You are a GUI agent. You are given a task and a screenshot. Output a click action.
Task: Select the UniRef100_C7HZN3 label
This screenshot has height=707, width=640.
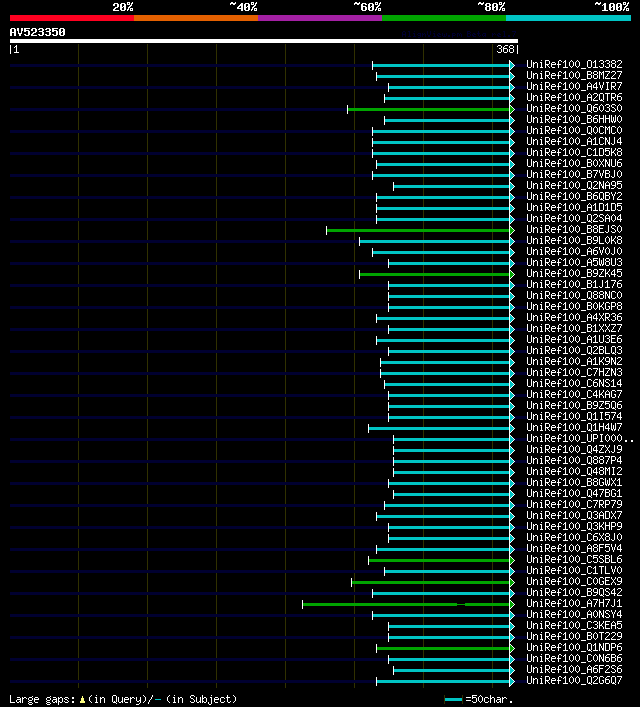point(574,372)
